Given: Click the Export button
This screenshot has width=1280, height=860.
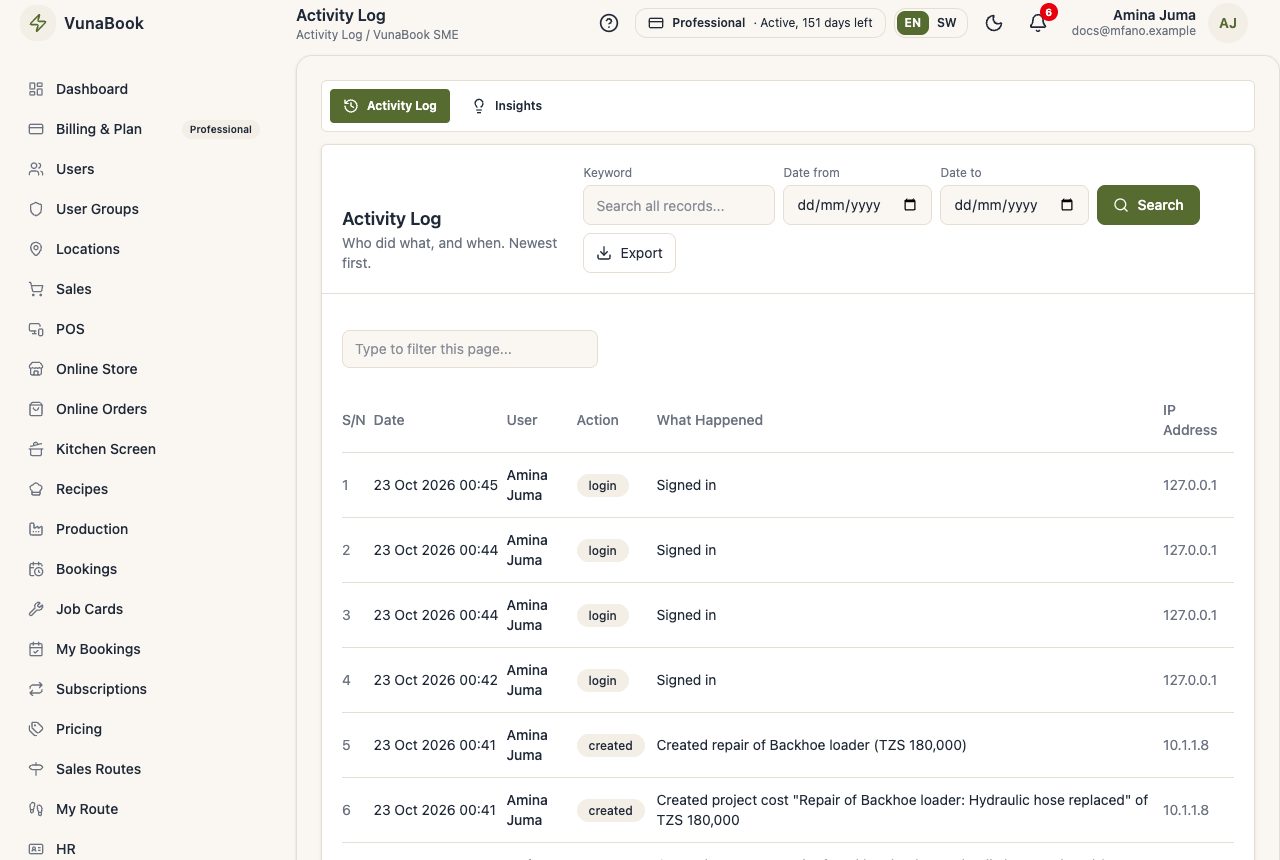Looking at the screenshot, I should click(629, 253).
